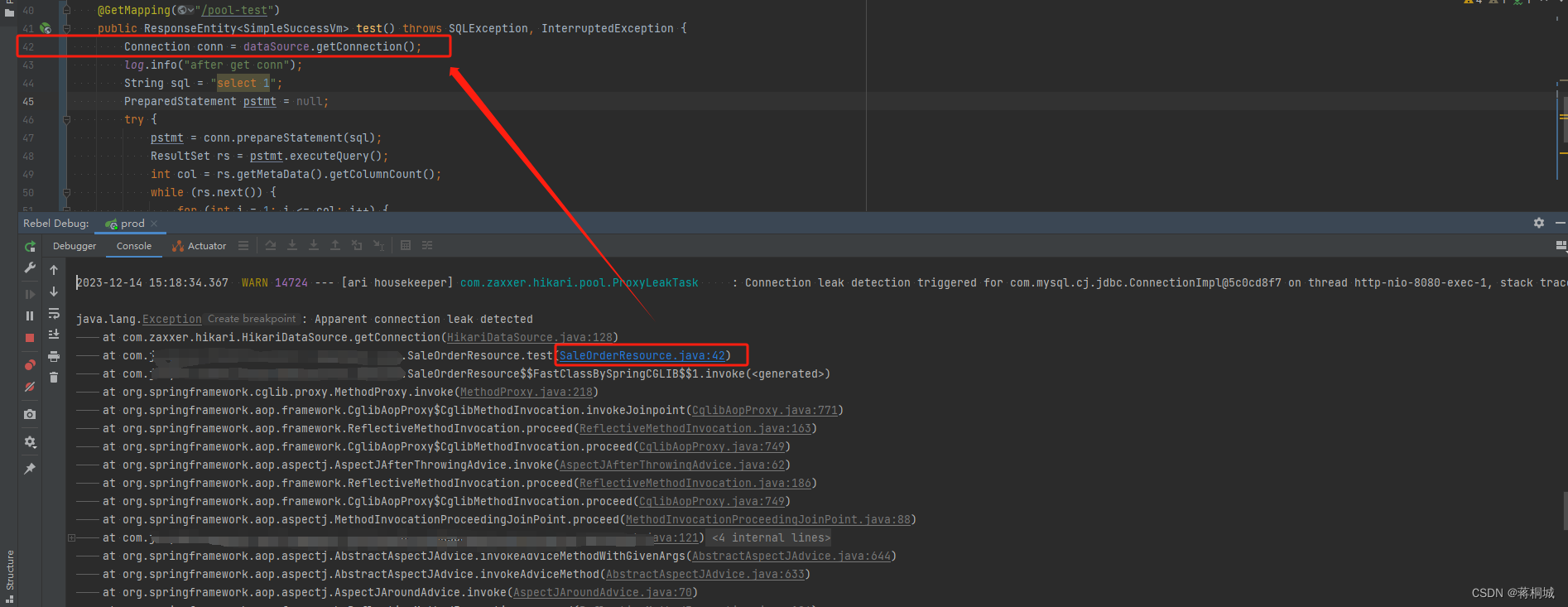Screen dimensions: 1568x607
Task: Open the Actuator tab
Action: [x=200, y=246]
